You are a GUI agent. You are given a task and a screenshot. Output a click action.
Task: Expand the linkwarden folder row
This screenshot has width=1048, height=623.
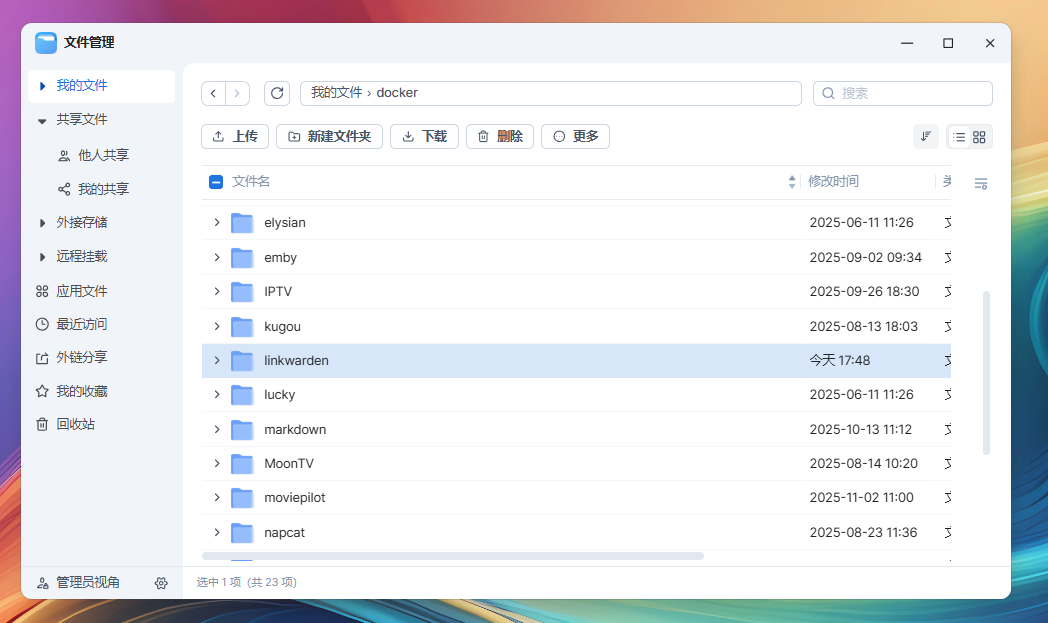point(217,360)
